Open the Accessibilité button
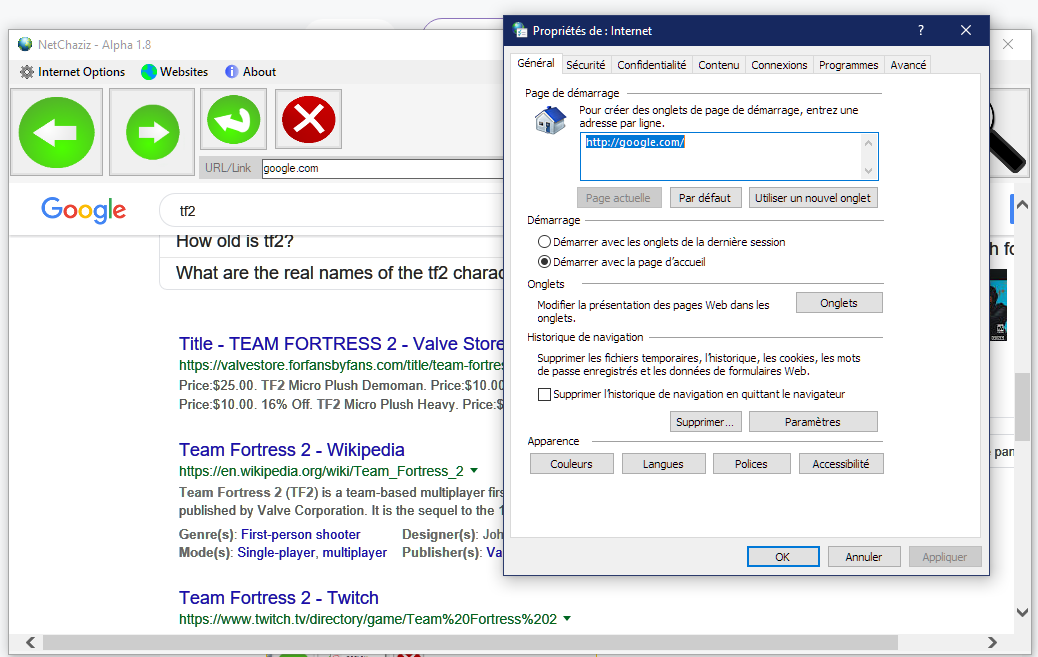Screen dimensions: 1038x657 pos(841,464)
